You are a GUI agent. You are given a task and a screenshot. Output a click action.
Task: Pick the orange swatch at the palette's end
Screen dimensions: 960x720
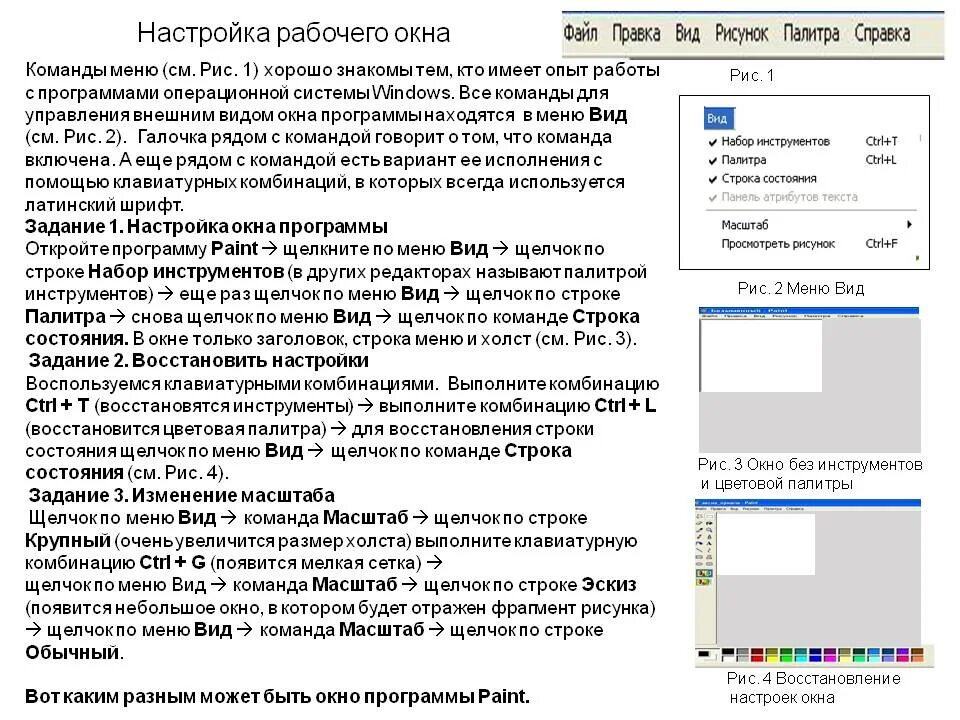click(x=917, y=659)
